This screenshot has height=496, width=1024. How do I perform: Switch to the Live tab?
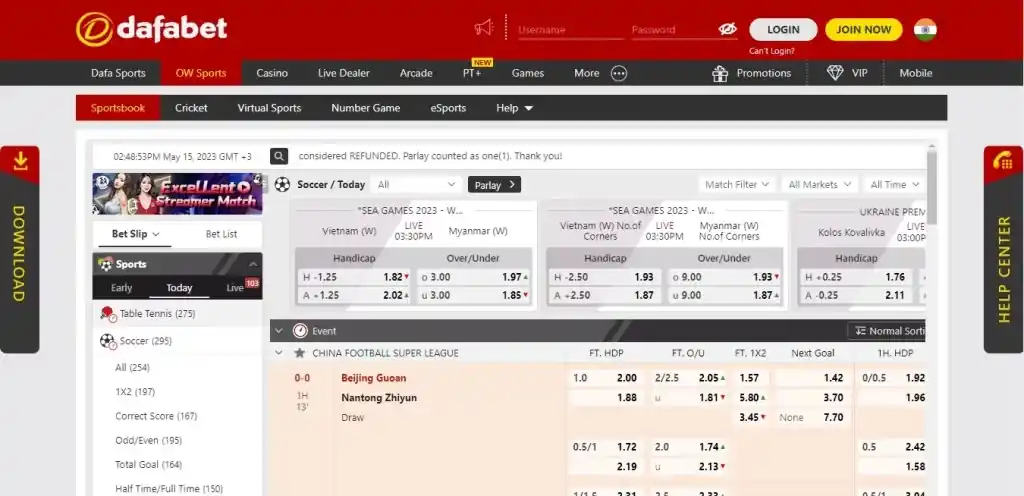coord(236,288)
